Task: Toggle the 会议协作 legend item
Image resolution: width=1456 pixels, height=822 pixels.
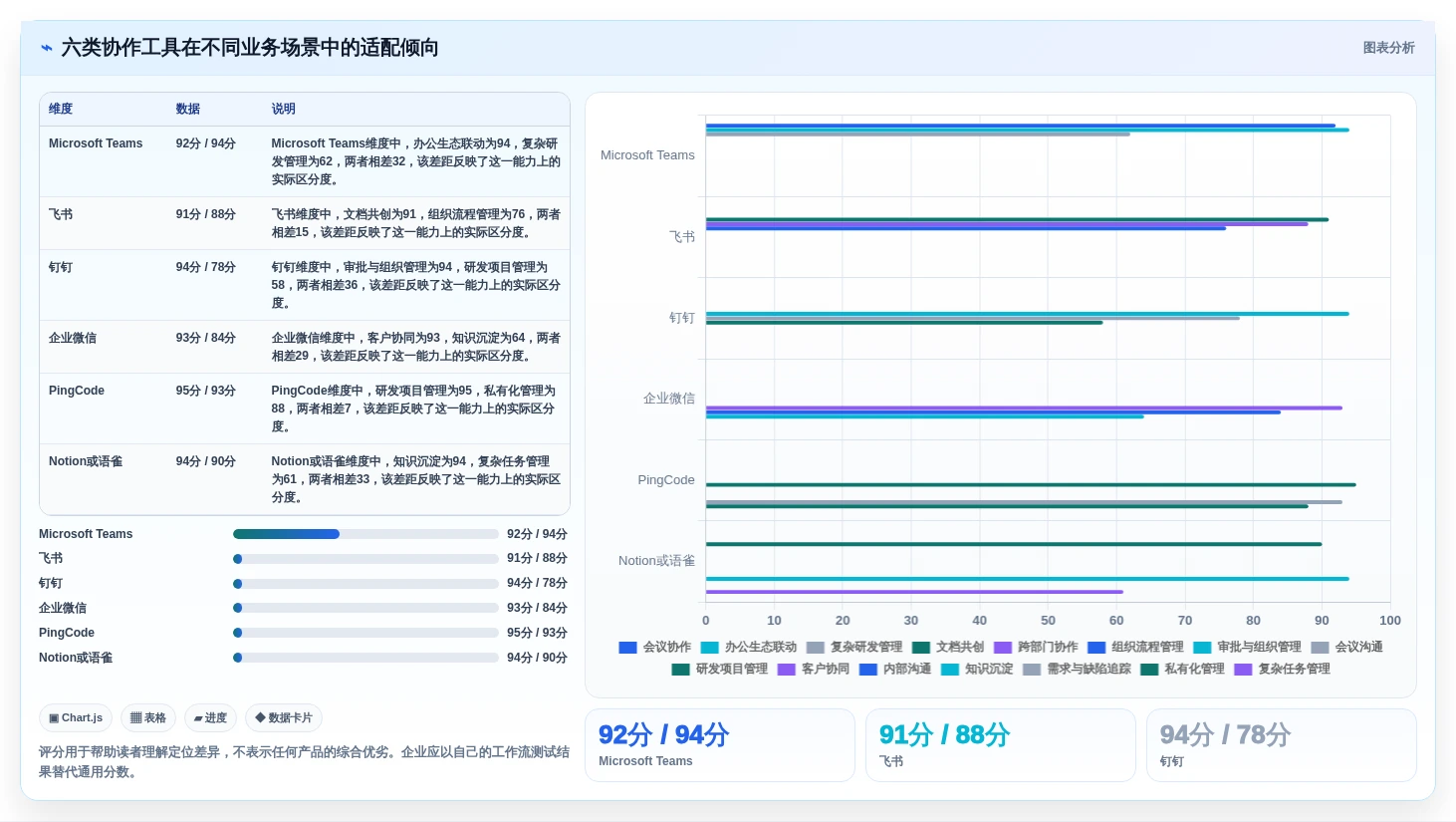Action: tap(654, 647)
